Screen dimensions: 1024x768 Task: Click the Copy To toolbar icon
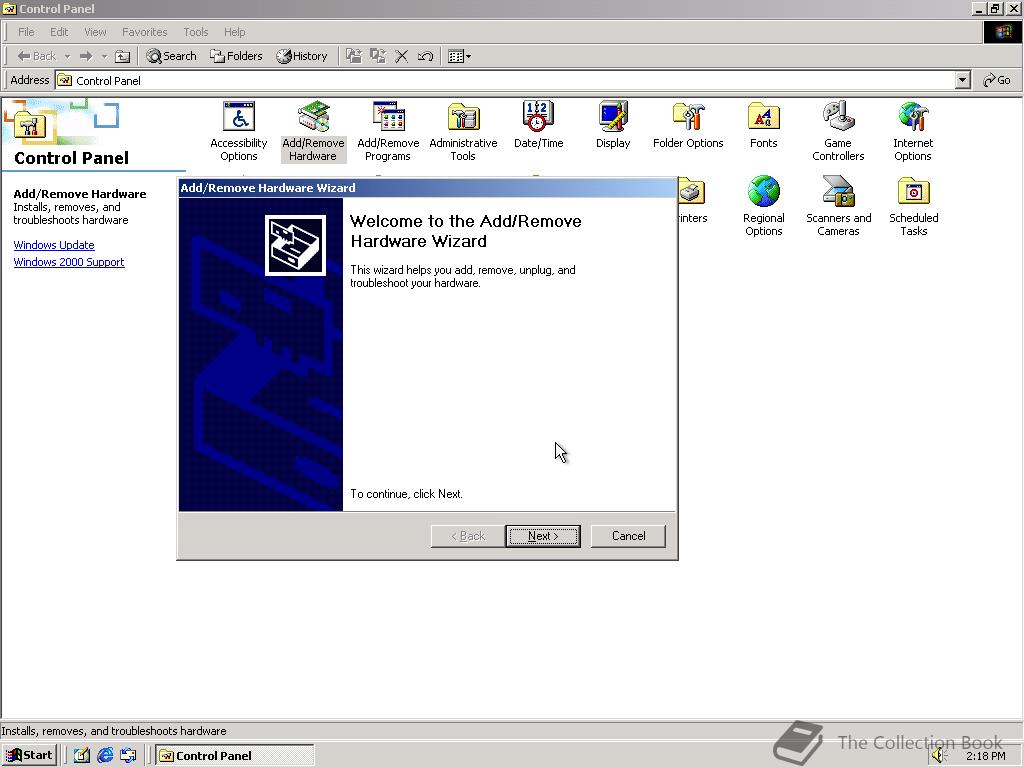click(377, 56)
